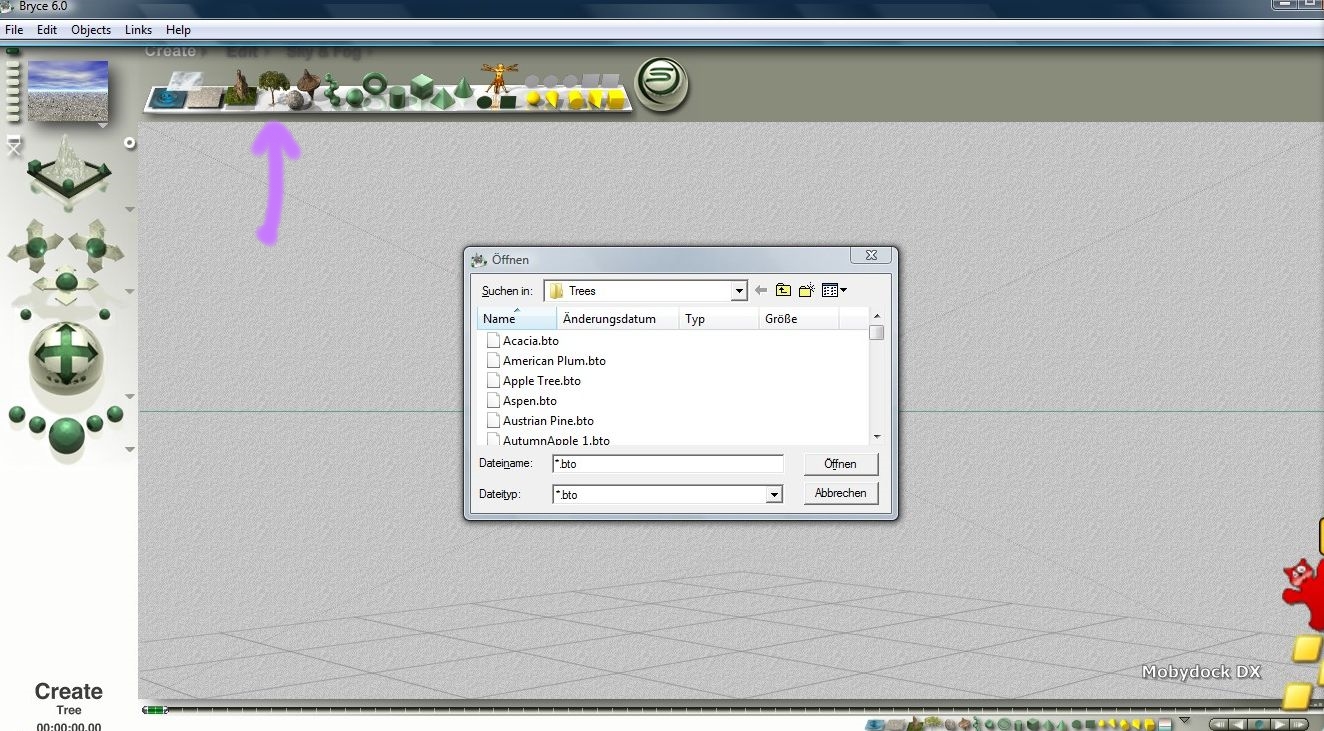Screen dimensions: 1324x731
Task: Select the Austrian Pine.bto file
Action: (540, 421)
